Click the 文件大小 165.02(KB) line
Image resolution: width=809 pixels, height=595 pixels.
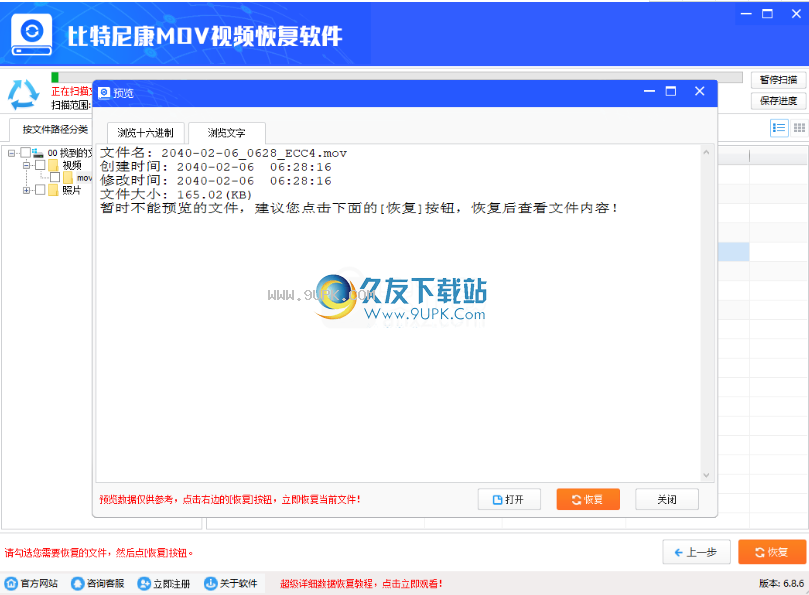(176, 195)
